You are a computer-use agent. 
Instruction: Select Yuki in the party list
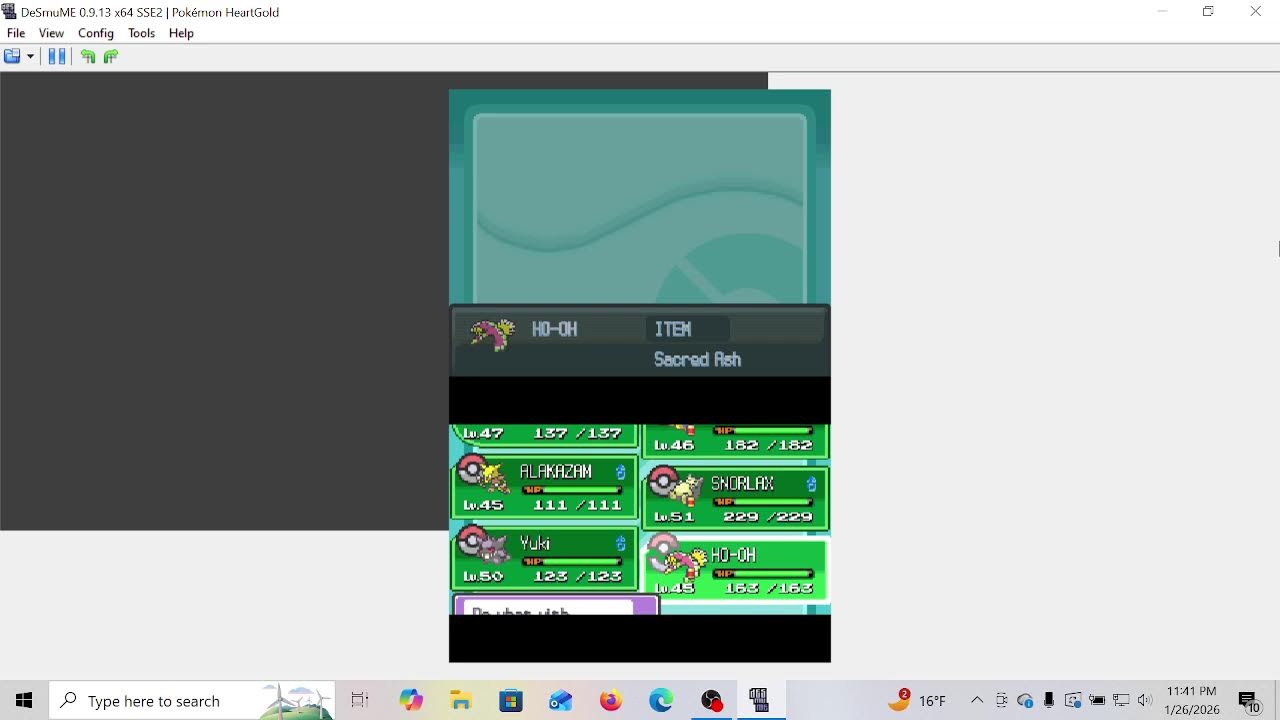click(545, 557)
